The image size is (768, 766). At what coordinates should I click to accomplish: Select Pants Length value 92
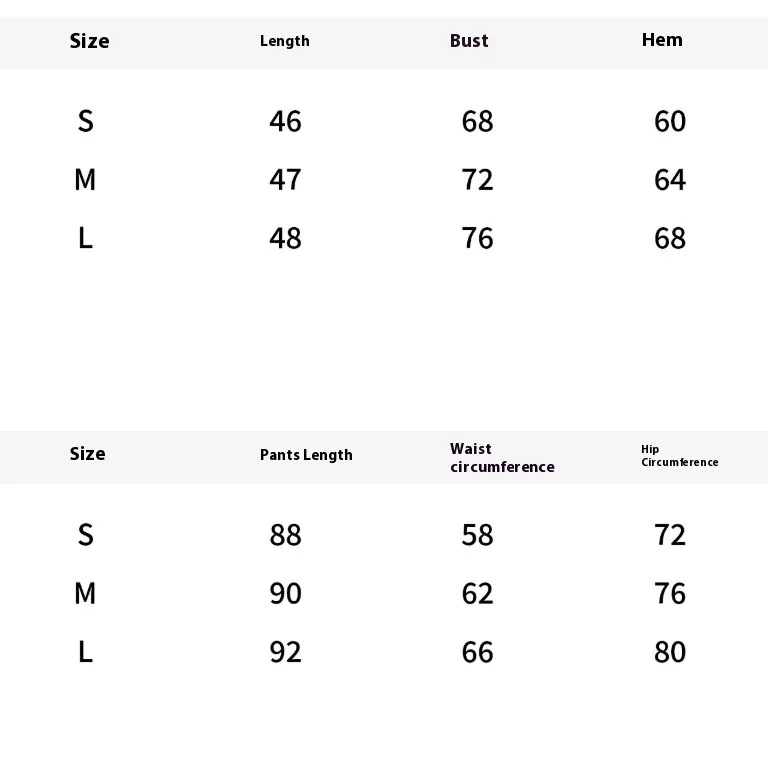point(285,652)
